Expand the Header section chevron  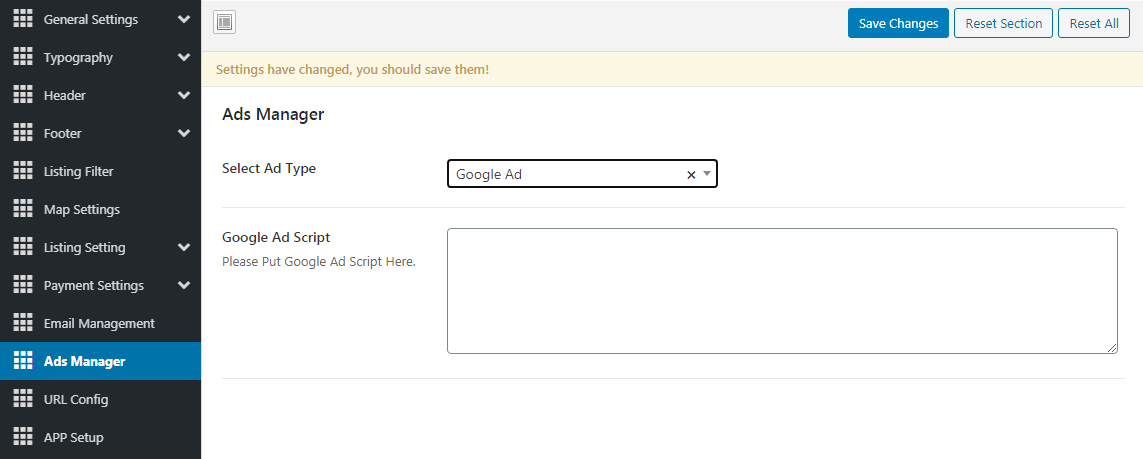tap(183, 95)
